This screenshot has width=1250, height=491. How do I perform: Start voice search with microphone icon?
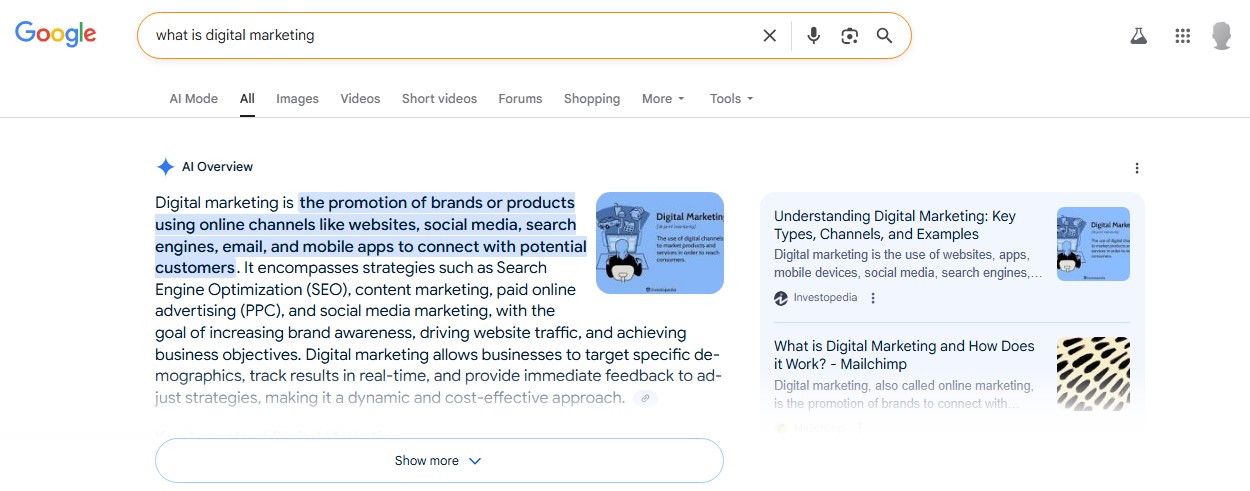pos(813,36)
